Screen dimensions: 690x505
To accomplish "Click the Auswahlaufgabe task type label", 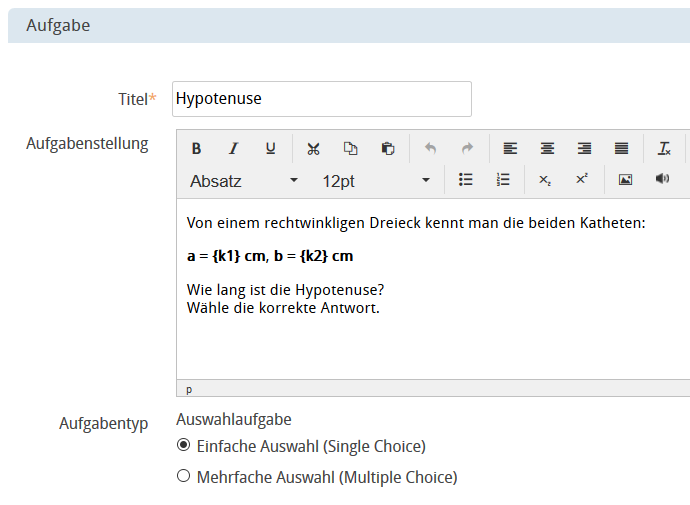I will (234, 420).
